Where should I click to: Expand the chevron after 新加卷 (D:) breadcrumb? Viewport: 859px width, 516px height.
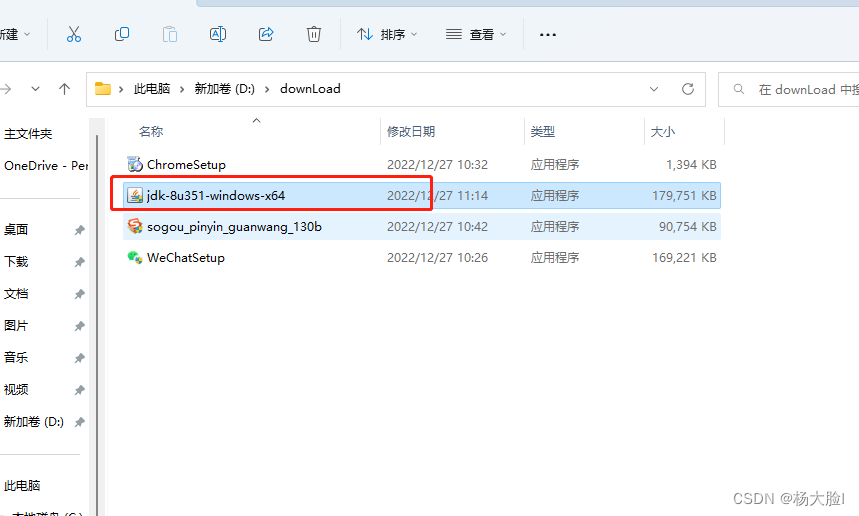[267, 89]
